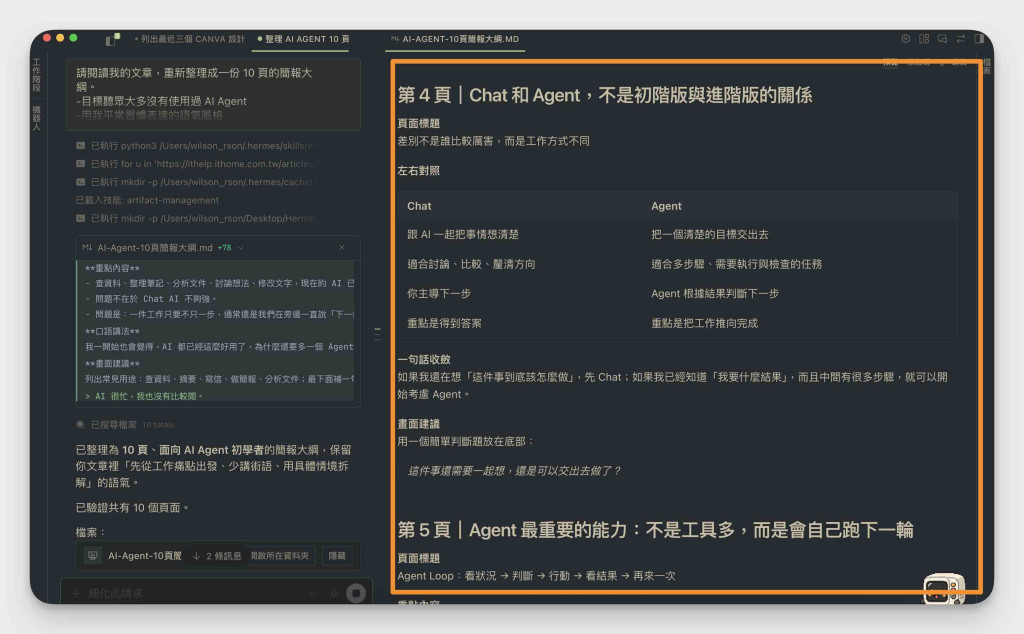Click the 'Chat' table column header
Viewport: 1024px width, 634px height.
tap(419, 206)
